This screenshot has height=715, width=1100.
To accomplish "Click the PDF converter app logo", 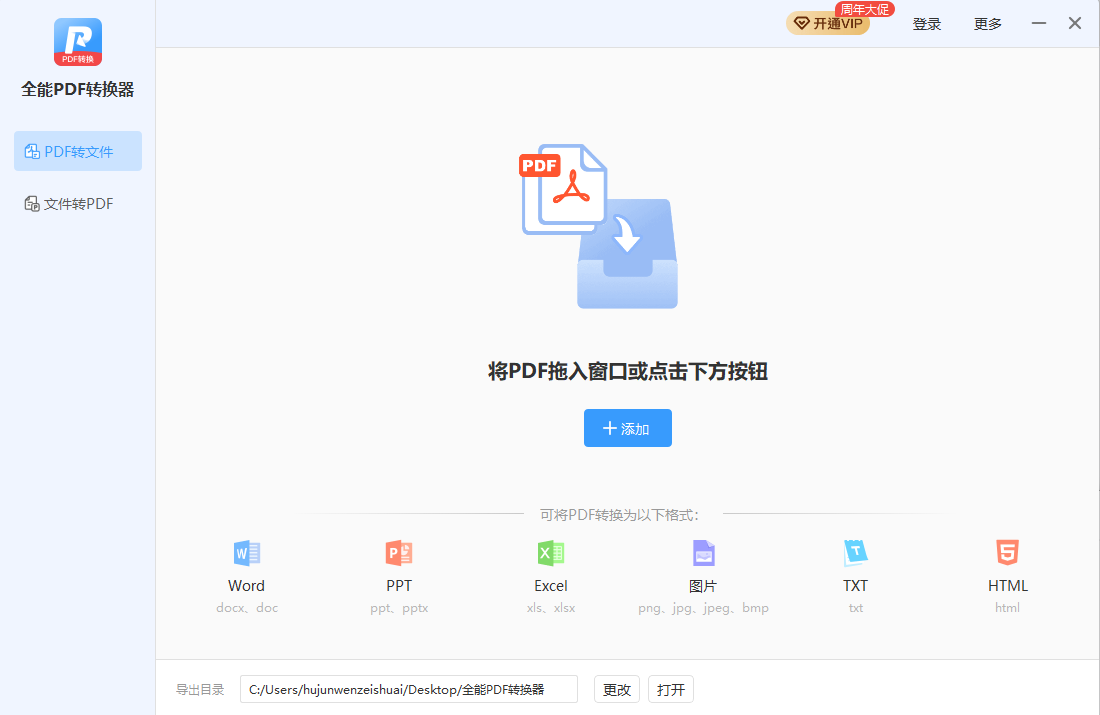I will 77,42.
